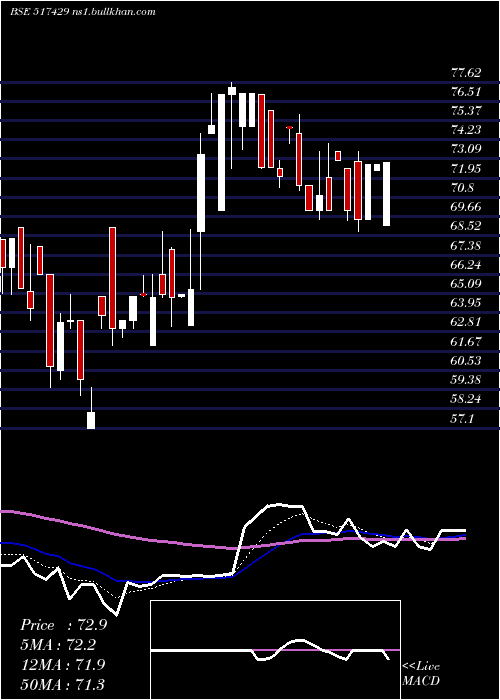Select the 69.66 price axis label
The width and height of the screenshot is (500, 700).
pos(466,207)
